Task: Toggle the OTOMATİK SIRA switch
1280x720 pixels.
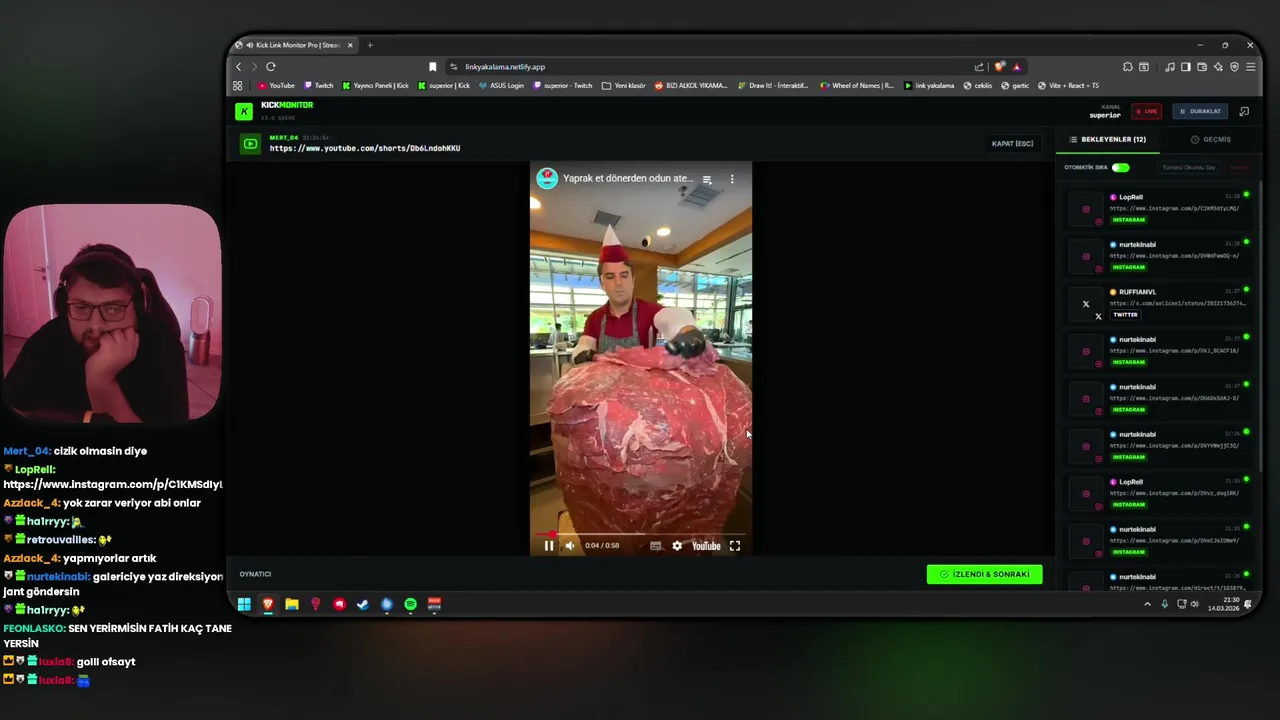Action: click(1120, 167)
